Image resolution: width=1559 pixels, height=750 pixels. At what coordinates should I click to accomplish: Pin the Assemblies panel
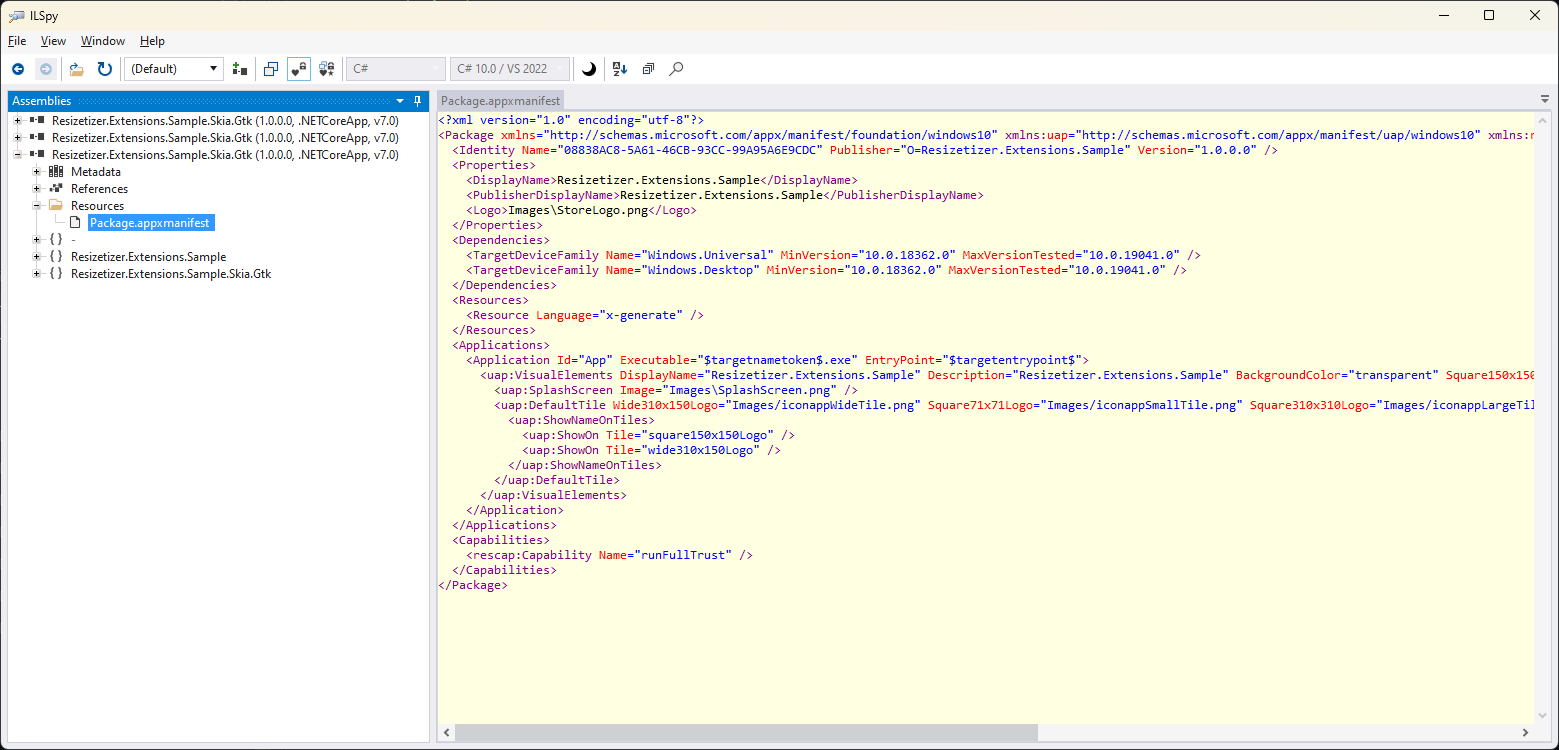click(417, 100)
